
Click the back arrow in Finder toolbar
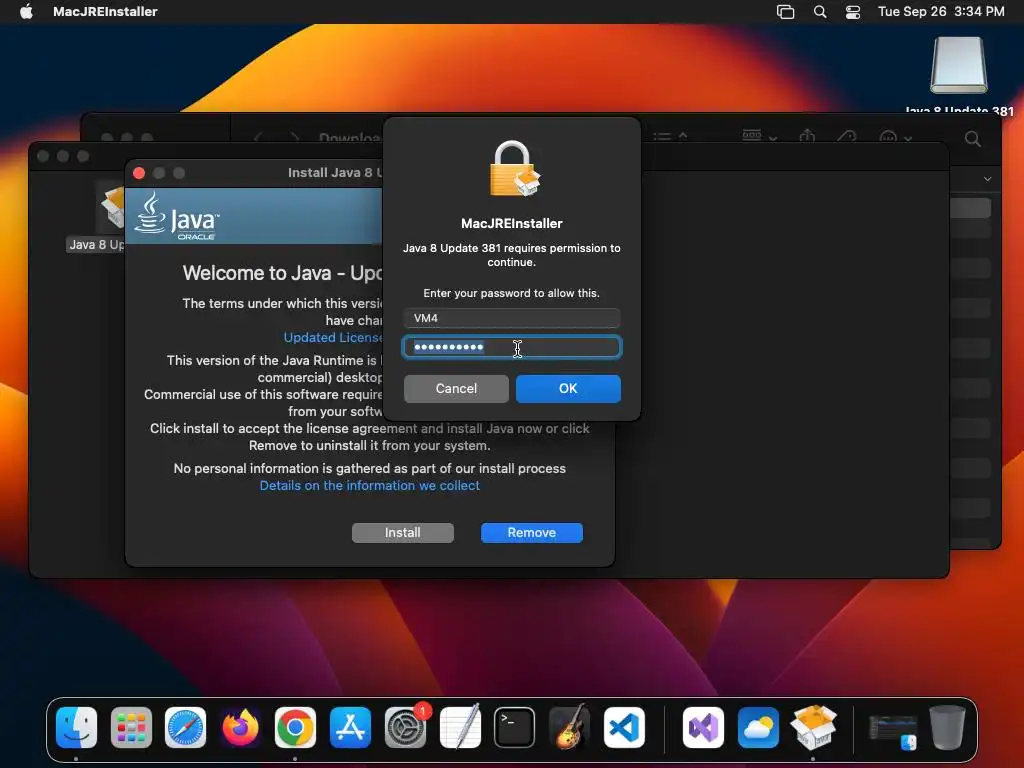259,138
